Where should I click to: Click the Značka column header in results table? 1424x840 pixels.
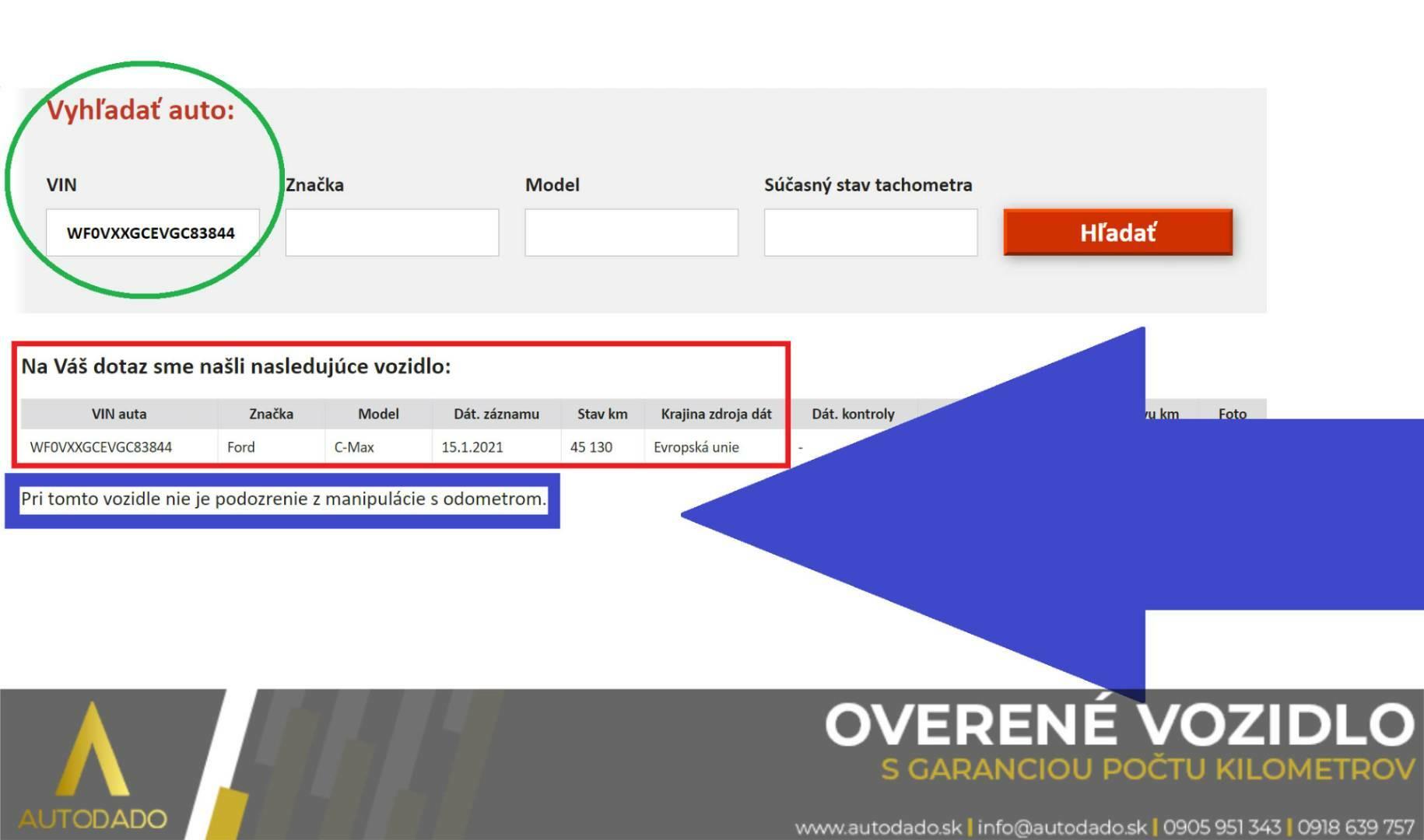[271, 414]
